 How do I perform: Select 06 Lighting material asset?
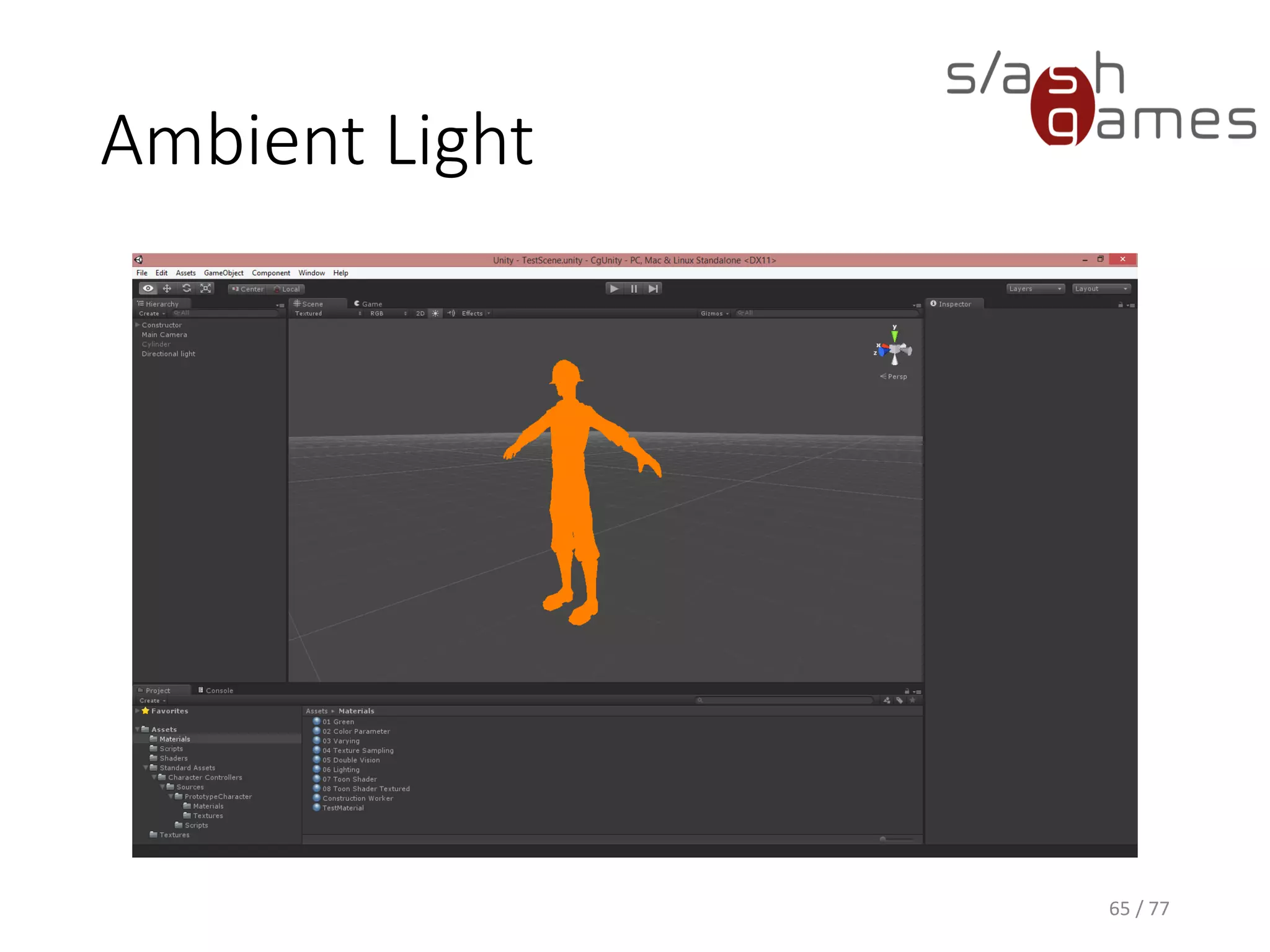(x=340, y=770)
